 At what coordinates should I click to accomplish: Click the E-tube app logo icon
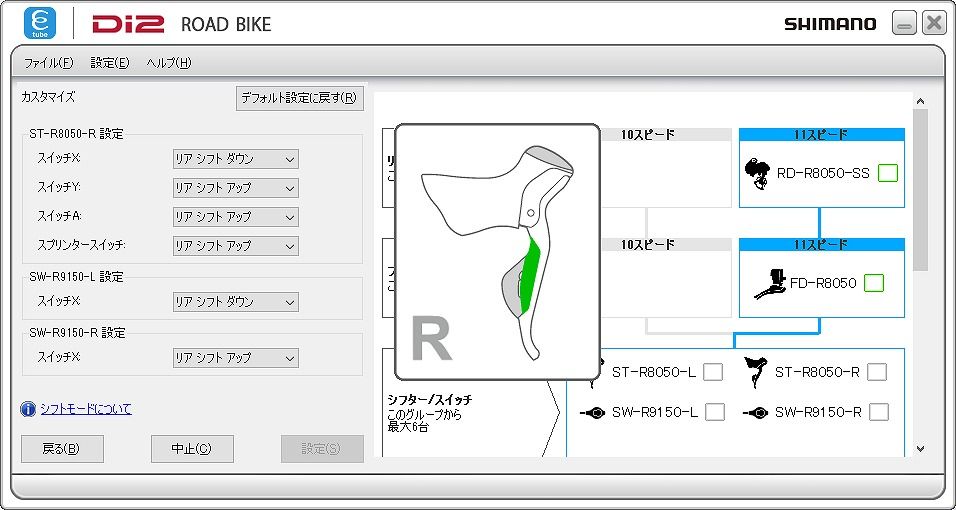coord(40,23)
